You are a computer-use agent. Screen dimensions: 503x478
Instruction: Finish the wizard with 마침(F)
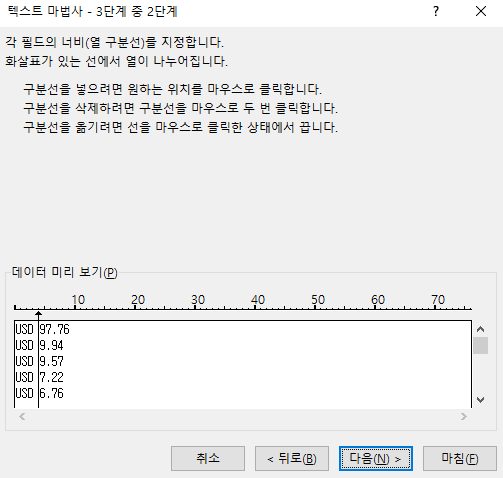[460, 458]
